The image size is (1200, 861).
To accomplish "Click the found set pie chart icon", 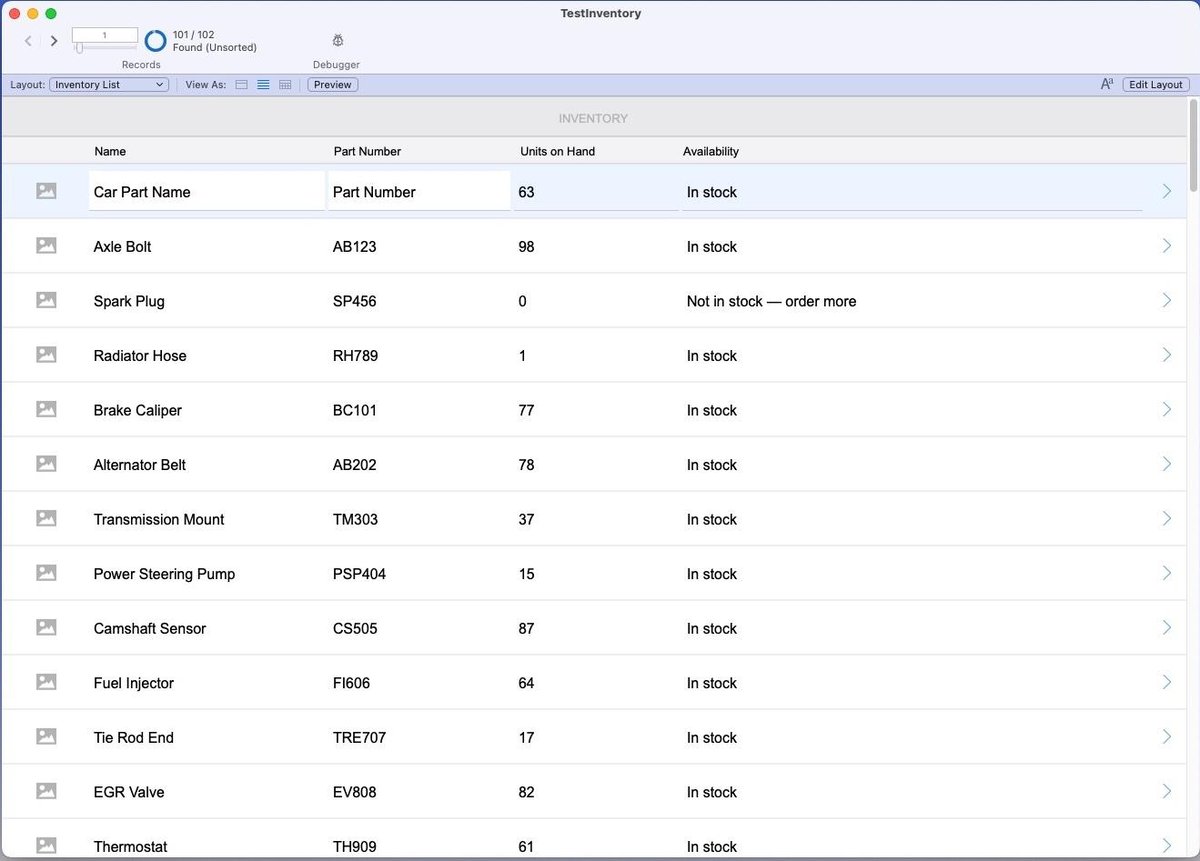I will coord(155,40).
